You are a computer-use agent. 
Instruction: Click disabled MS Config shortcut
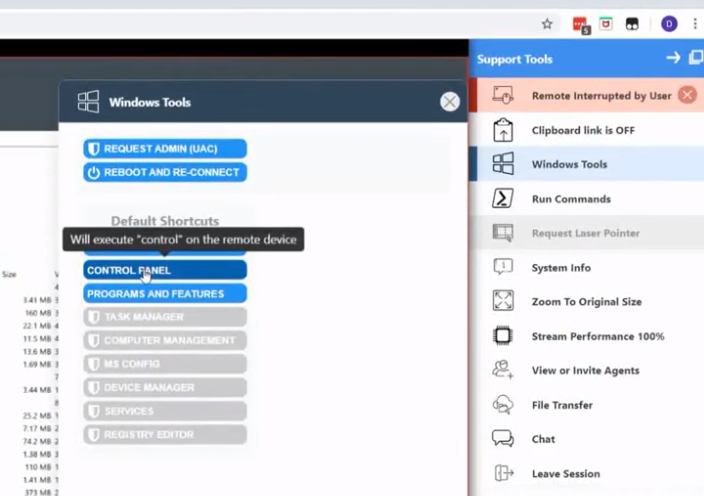click(165, 364)
